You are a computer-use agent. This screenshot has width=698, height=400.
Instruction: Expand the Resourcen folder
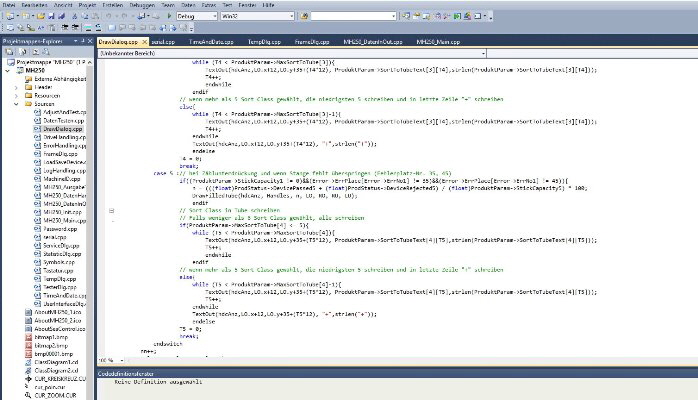[x=16, y=96]
